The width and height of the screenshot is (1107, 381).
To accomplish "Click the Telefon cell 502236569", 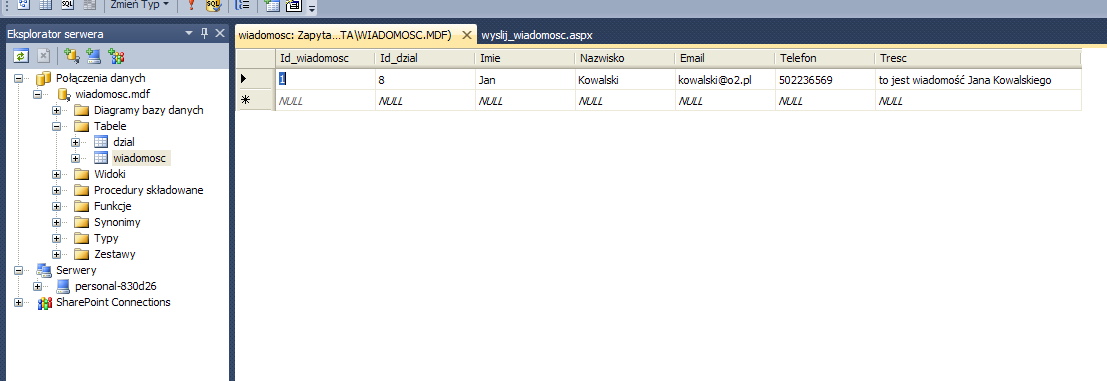I will (825, 80).
